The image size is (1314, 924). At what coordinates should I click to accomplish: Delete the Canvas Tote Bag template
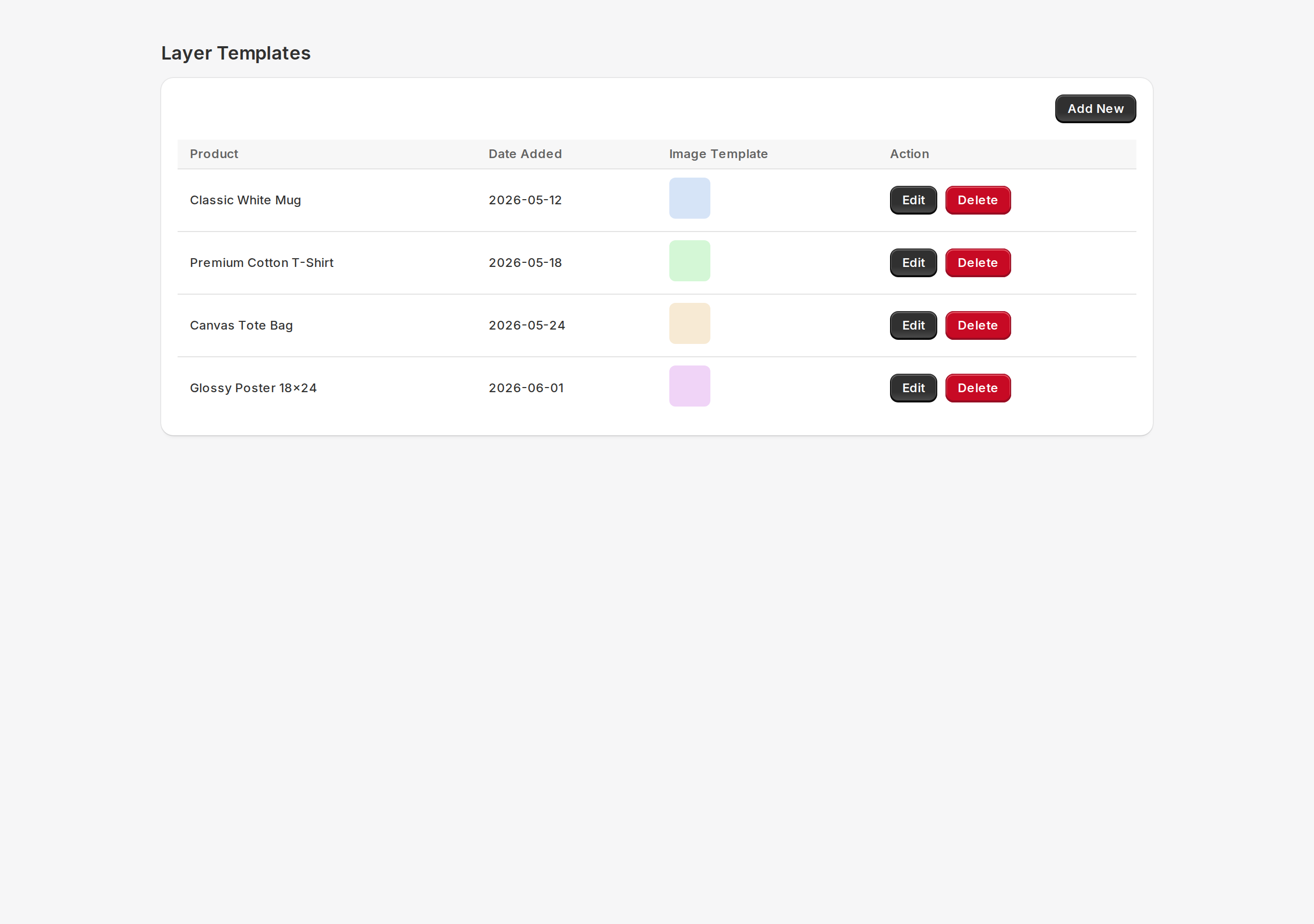pos(977,326)
